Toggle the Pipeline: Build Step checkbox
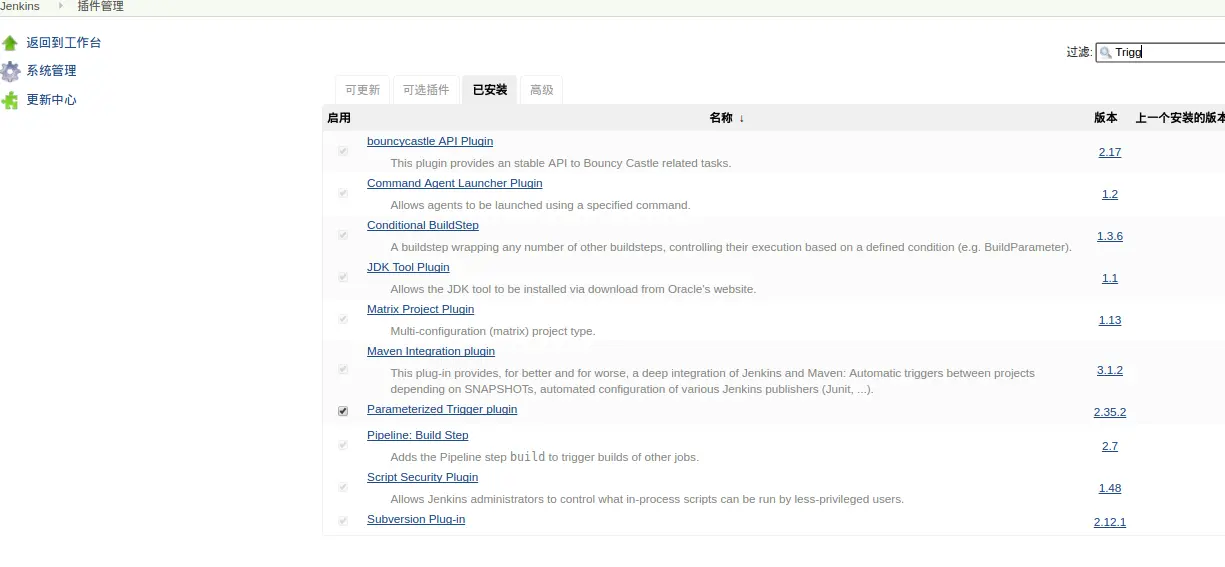 point(343,445)
